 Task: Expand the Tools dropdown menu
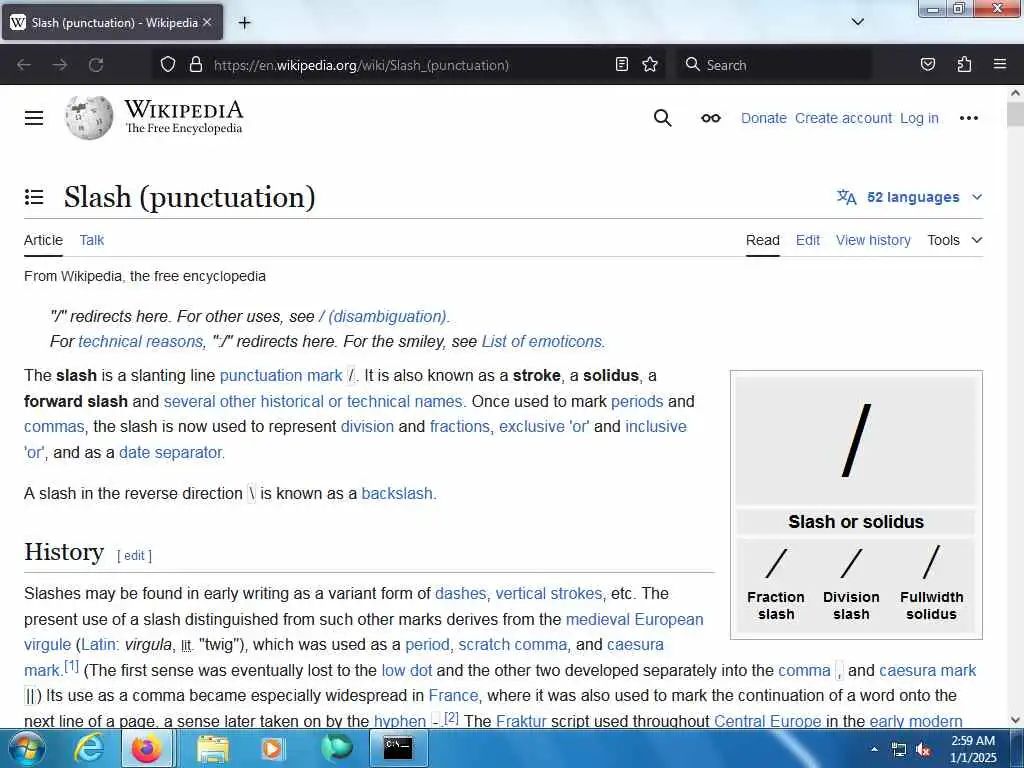click(x=955, y=240)
